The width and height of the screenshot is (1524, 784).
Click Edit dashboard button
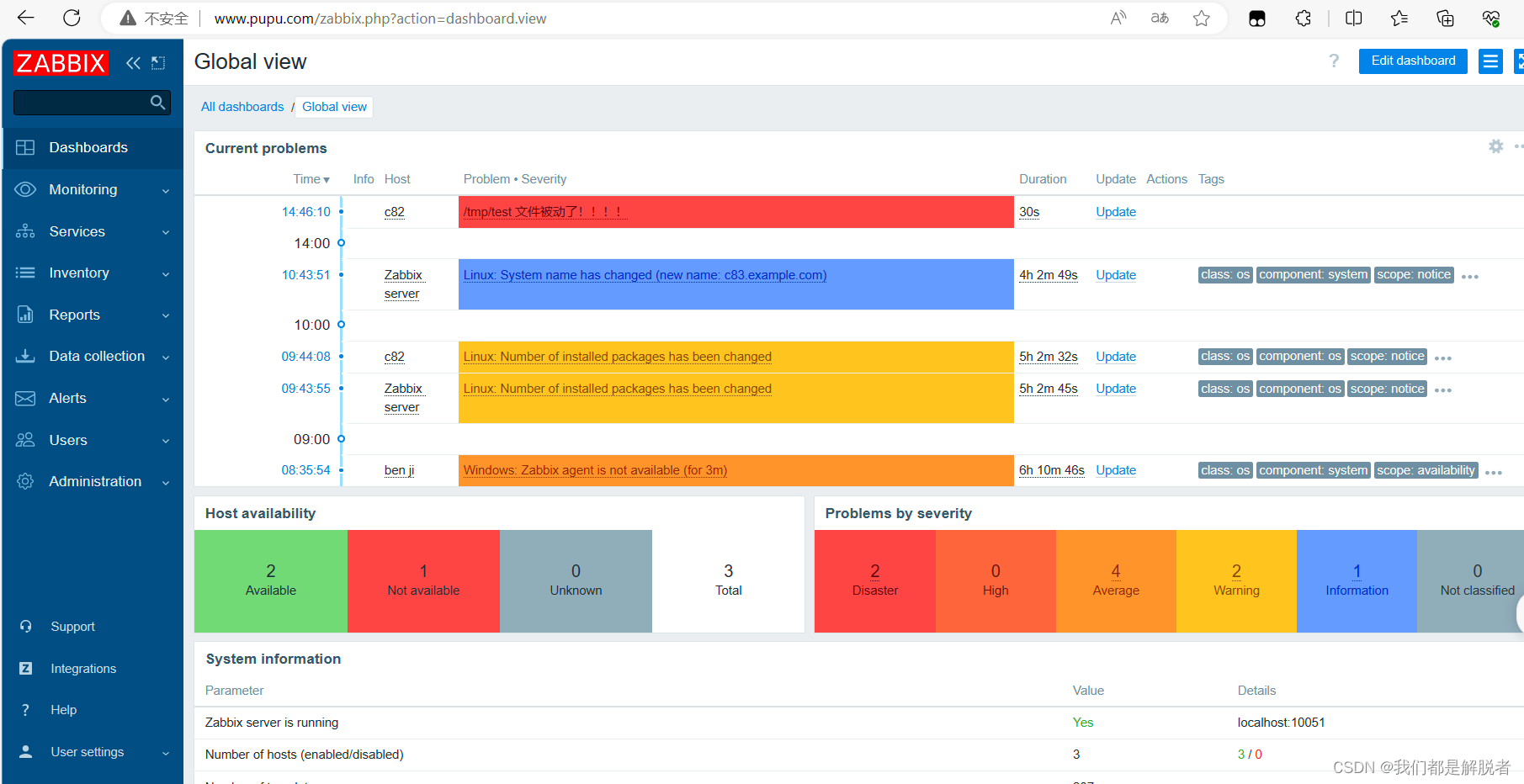[1413, 61]
